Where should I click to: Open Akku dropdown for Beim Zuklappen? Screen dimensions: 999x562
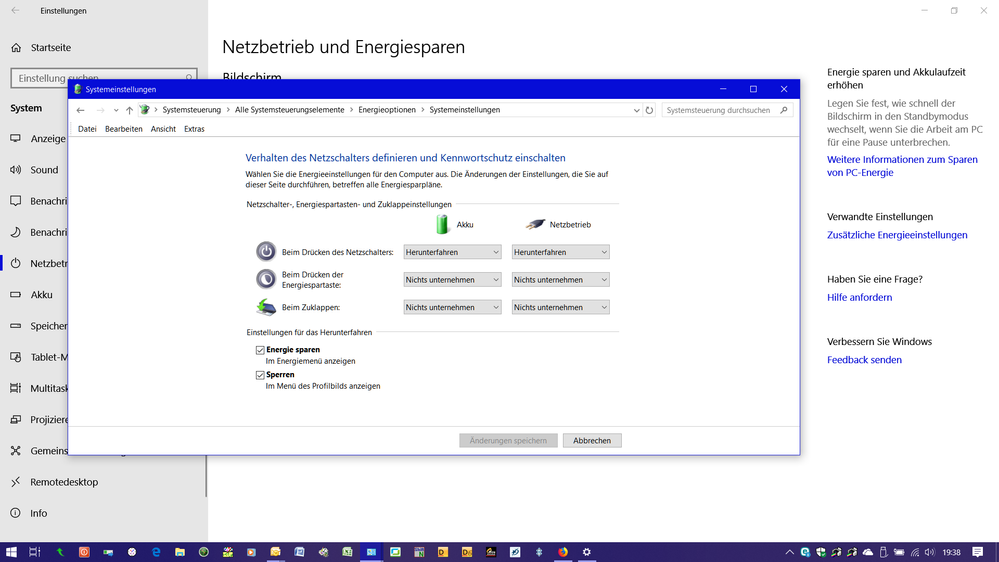click(x=452, y=307)
